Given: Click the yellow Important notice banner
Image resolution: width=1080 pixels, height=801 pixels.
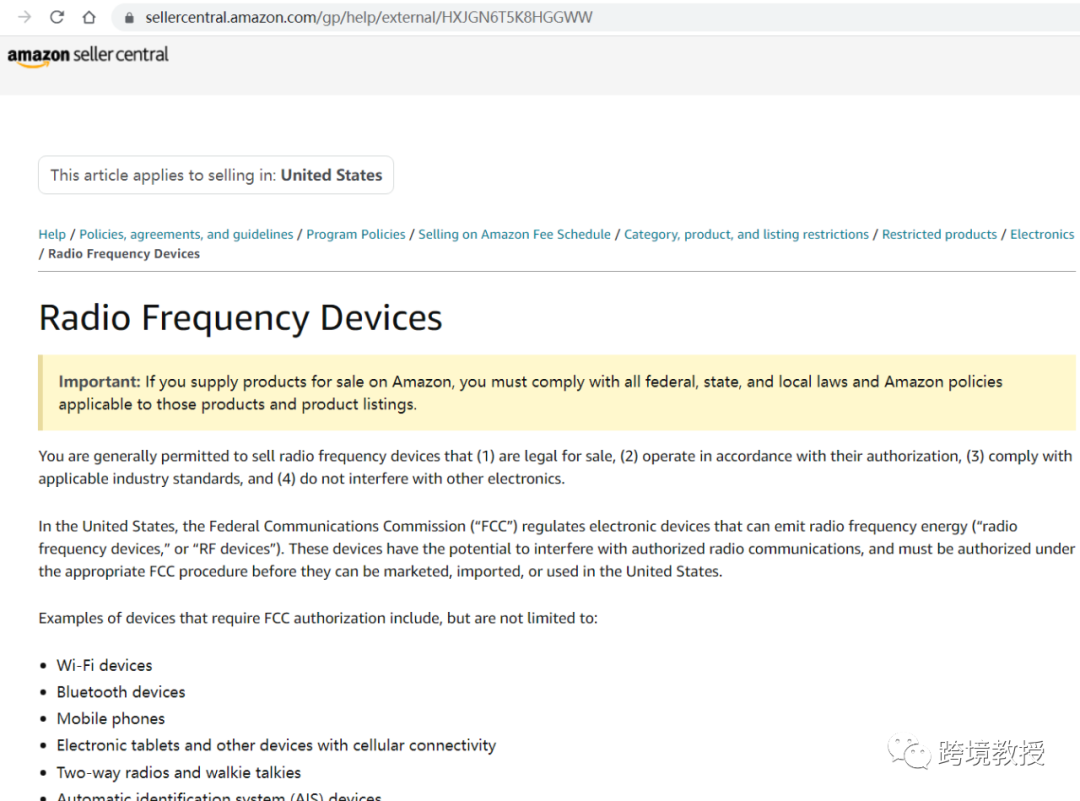Looking at the screenshot, I should pos(556,393).
